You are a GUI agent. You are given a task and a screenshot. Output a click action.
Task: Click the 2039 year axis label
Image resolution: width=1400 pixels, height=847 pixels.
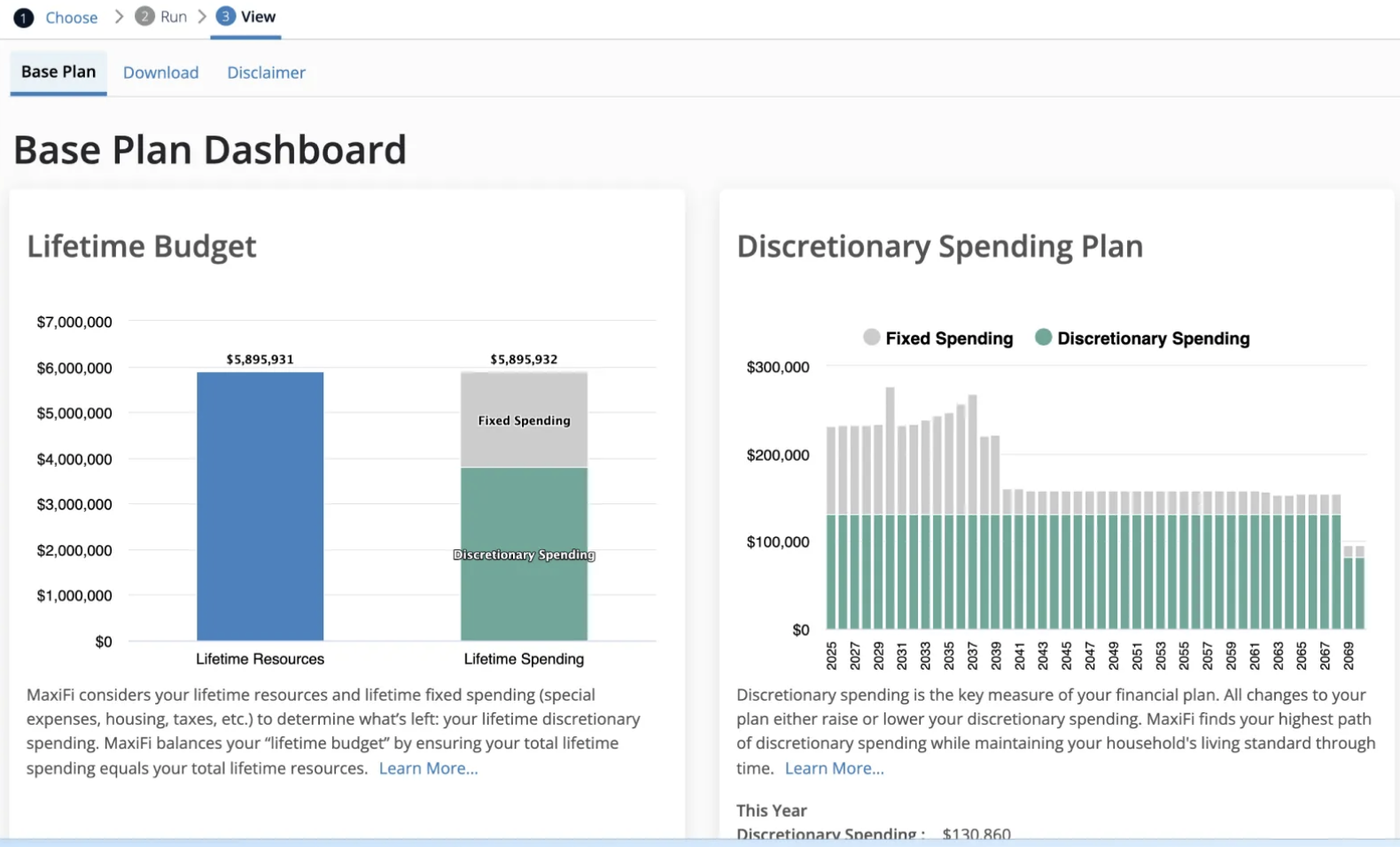point(996,656)
